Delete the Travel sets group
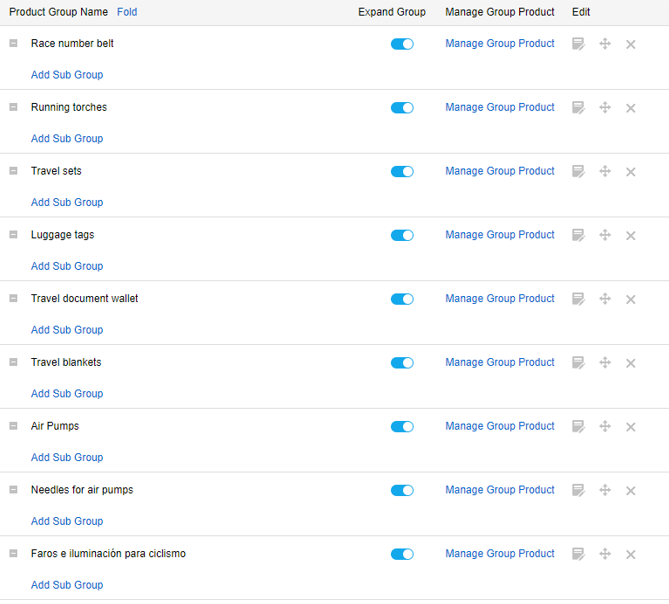669x604 pixels. 630,172
